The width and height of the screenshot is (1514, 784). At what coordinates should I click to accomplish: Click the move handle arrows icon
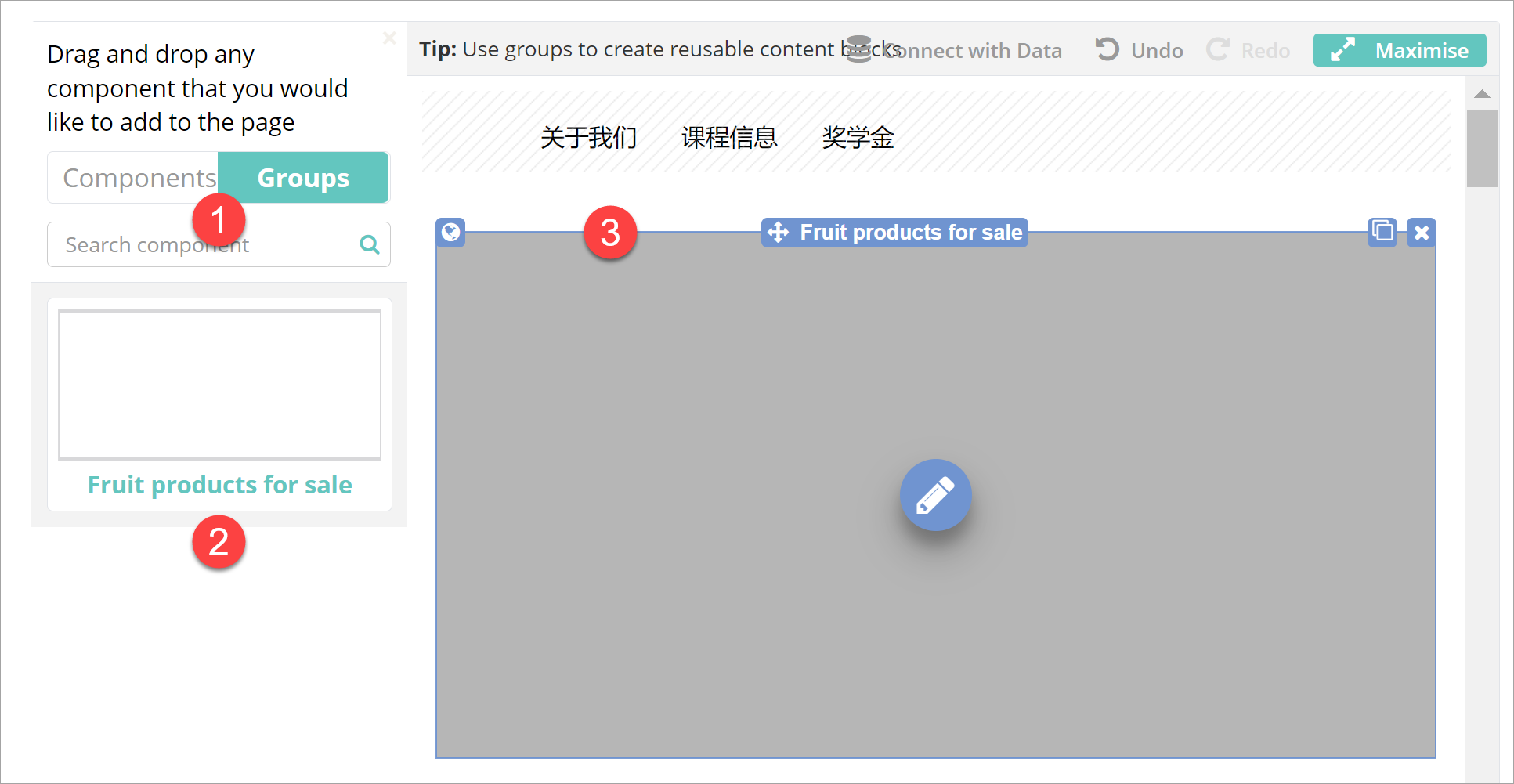click(778, 233)
